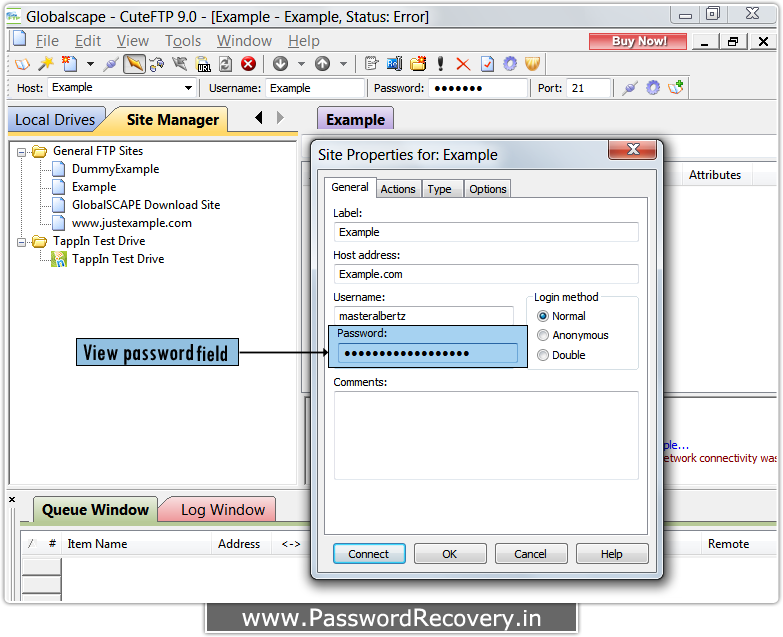
Task: Open the View menu
Action: tap(132, 41)
